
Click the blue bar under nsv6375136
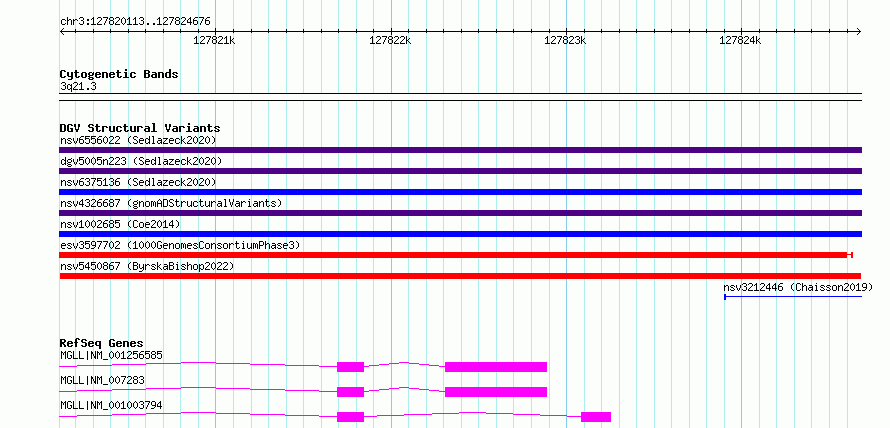coord(460,192)
